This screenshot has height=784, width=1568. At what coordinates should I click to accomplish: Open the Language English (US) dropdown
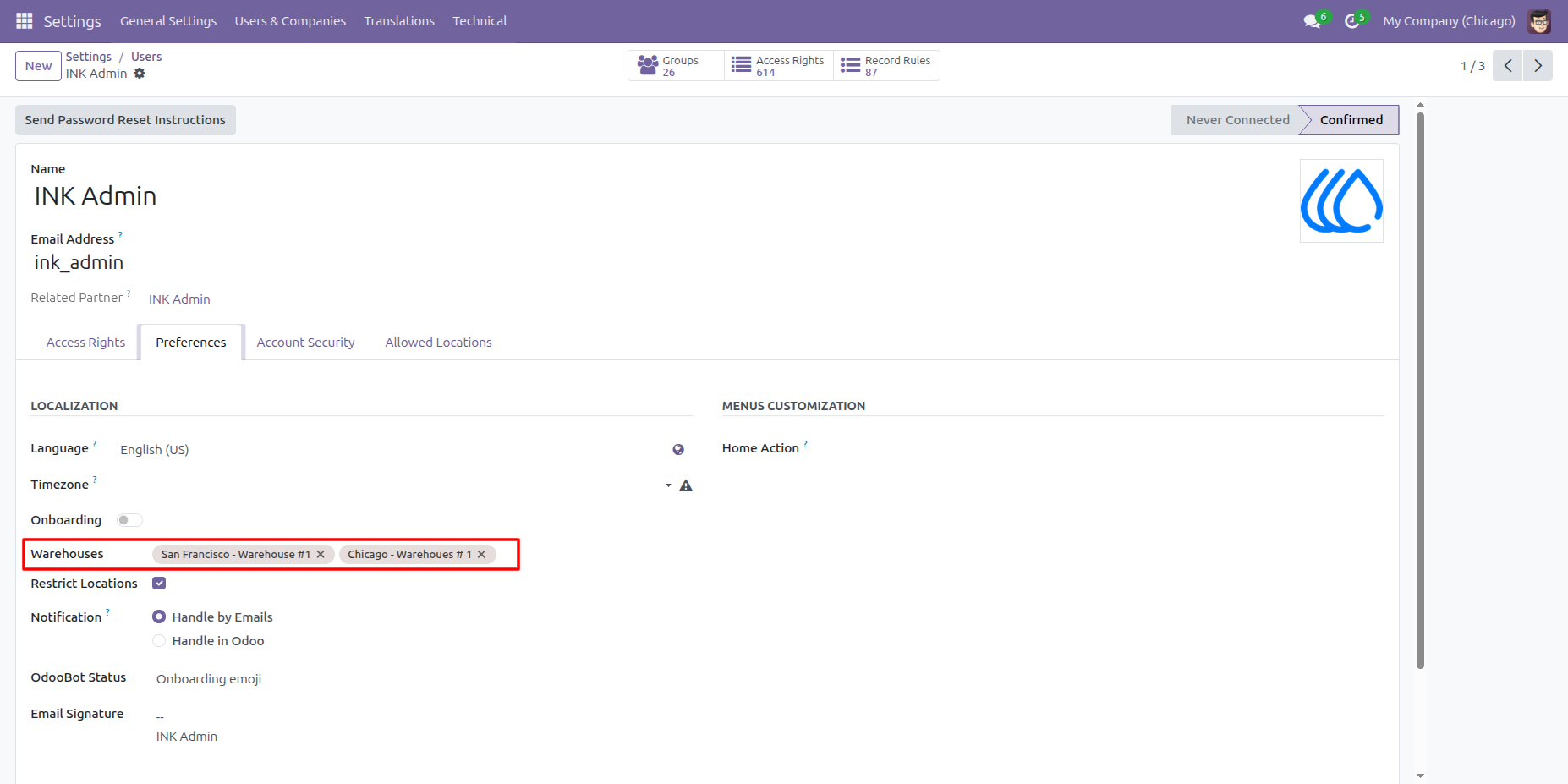click(x=393, y=450)
